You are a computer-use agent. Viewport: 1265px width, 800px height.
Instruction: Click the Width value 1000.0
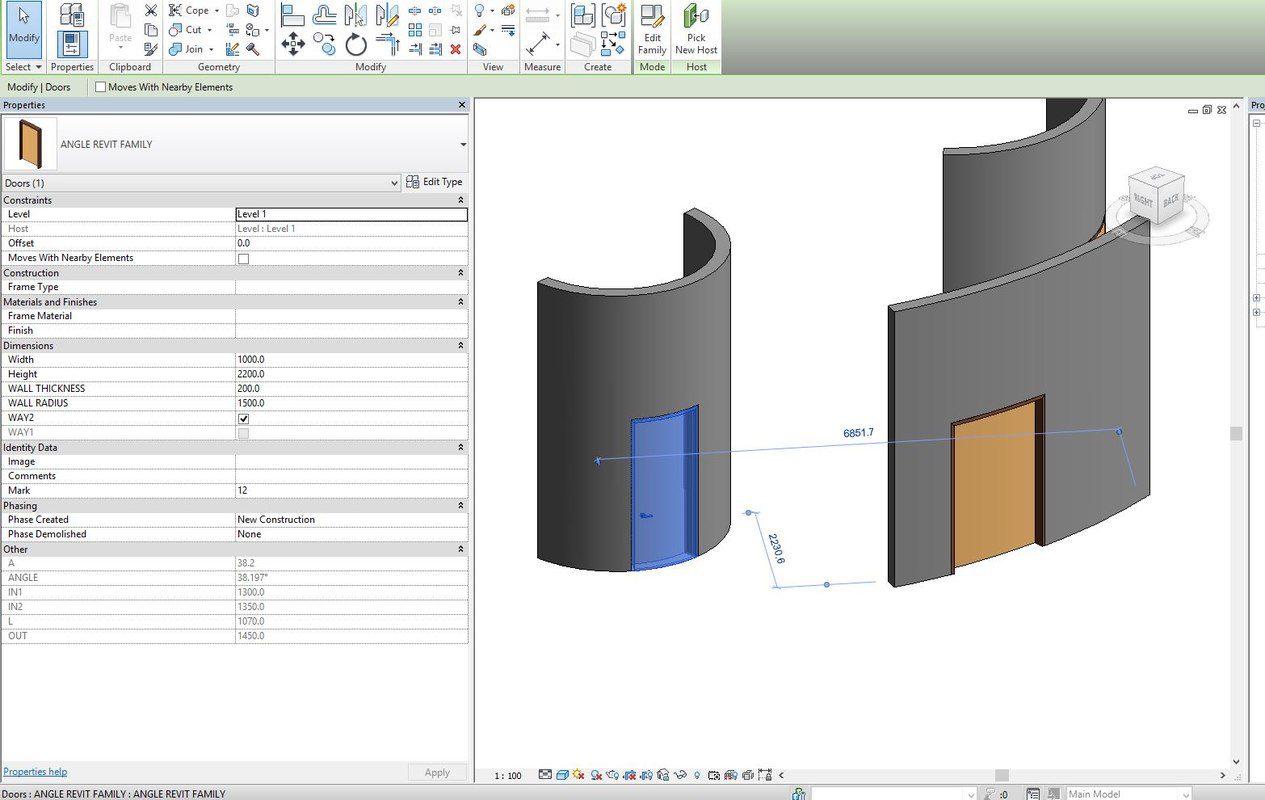pyautogui.click(x=351, y=359)
